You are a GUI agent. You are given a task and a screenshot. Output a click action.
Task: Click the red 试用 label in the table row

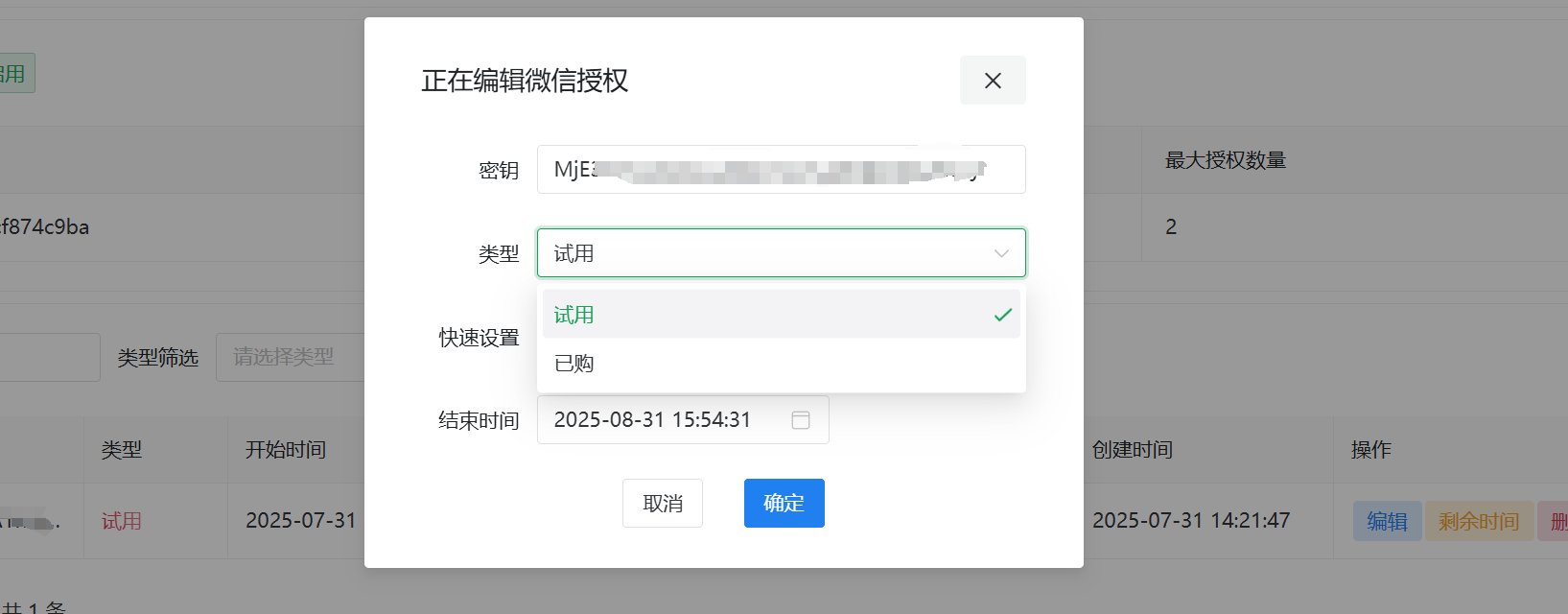pos(120,520)
